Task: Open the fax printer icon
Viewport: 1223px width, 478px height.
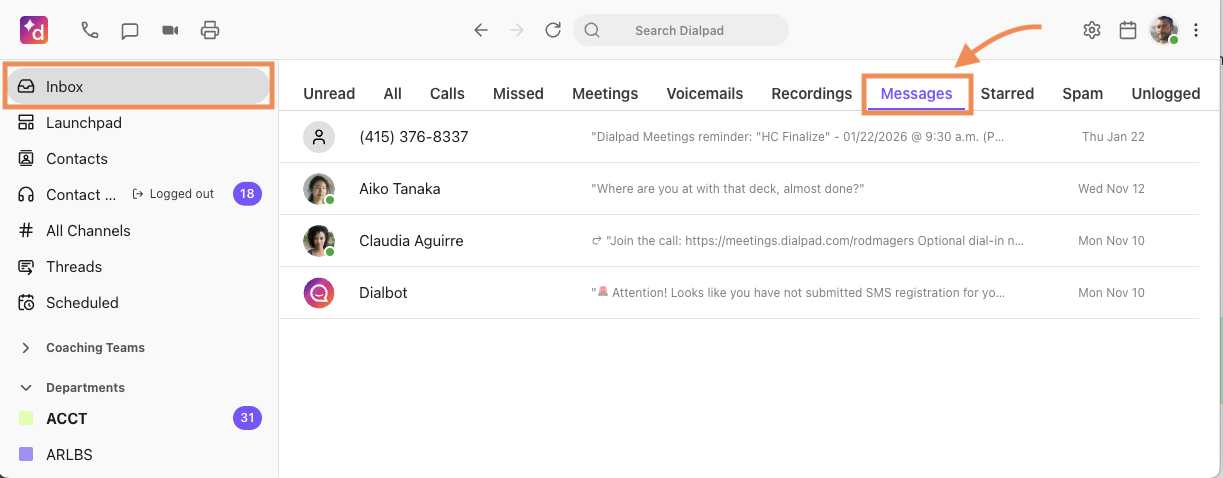Action: coord(210,30)
